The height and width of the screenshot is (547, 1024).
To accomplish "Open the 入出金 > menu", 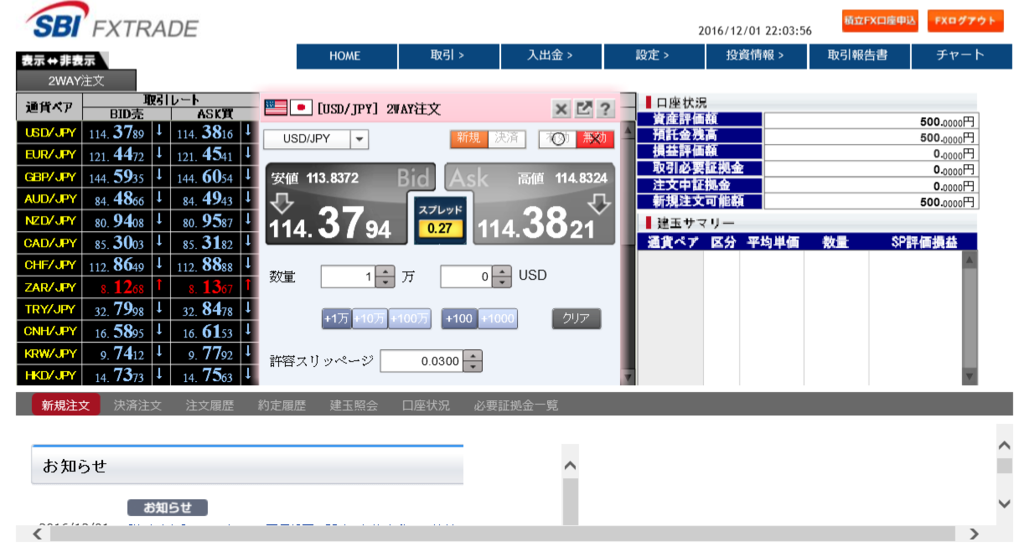I will pyautogui.click(x=551, y=56).
